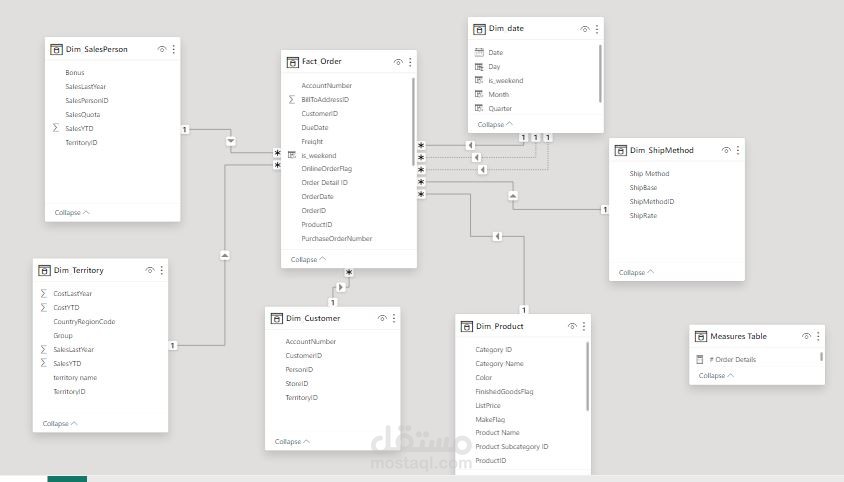Select the SalesQuota field in Dim_SalesPerson

coord(83,115)
